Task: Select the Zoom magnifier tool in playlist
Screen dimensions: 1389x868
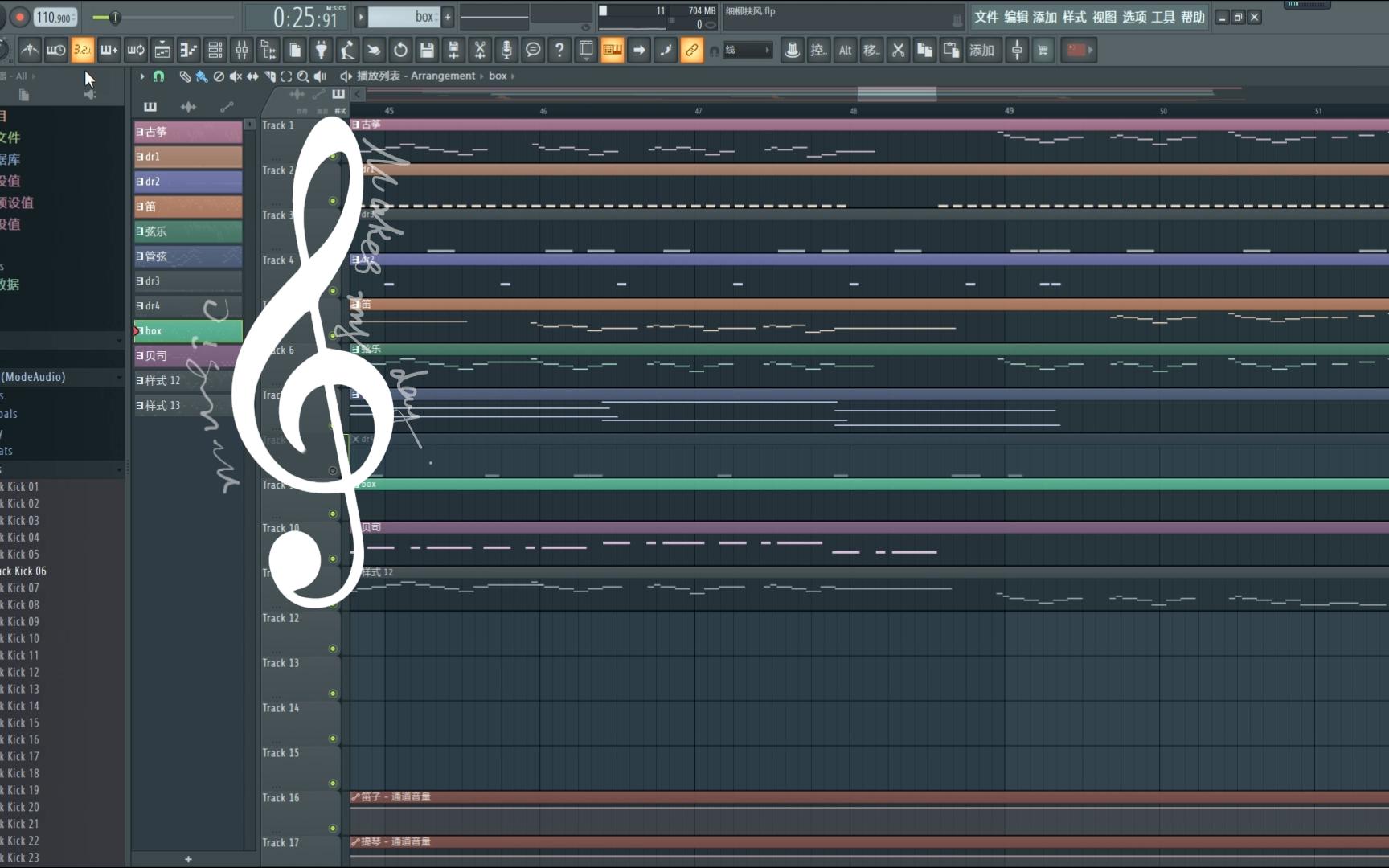Action: (303, 76)
